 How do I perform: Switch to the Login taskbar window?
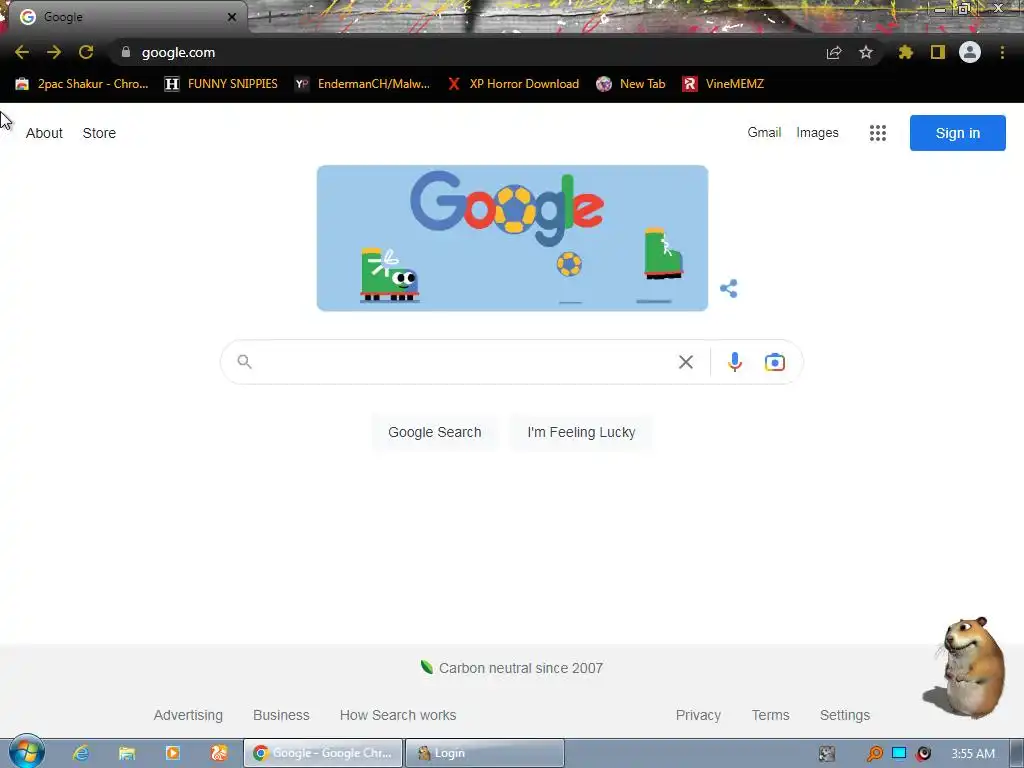(485, 753)
